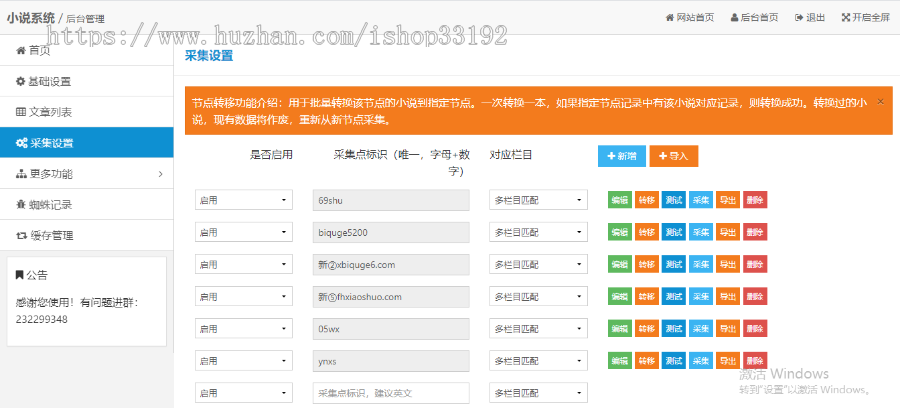Click 删除 for the ynxs row
This screenshot has height=408, width=900.
[755, 360]
